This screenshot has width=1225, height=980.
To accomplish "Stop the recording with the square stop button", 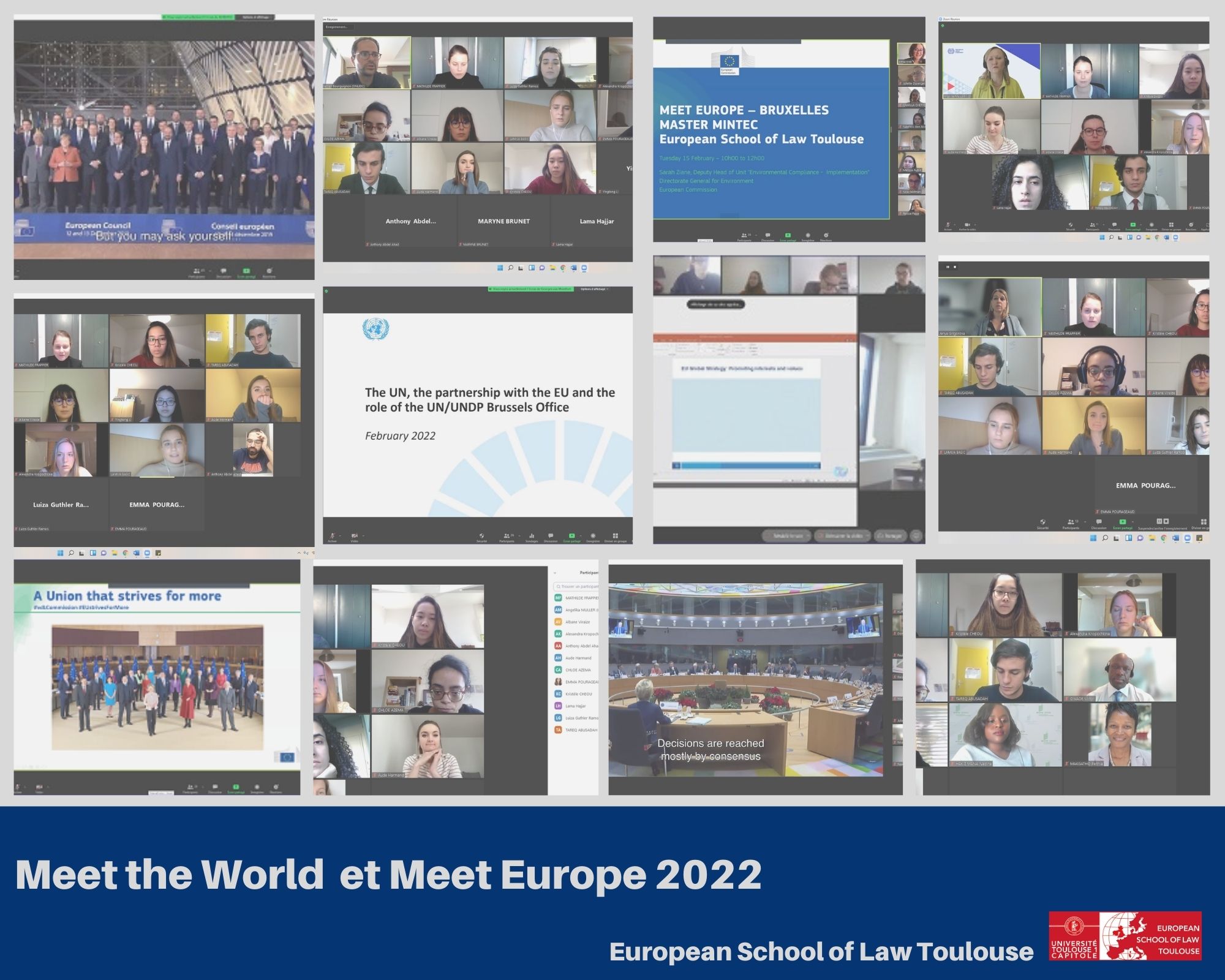I will (1166, 521).
